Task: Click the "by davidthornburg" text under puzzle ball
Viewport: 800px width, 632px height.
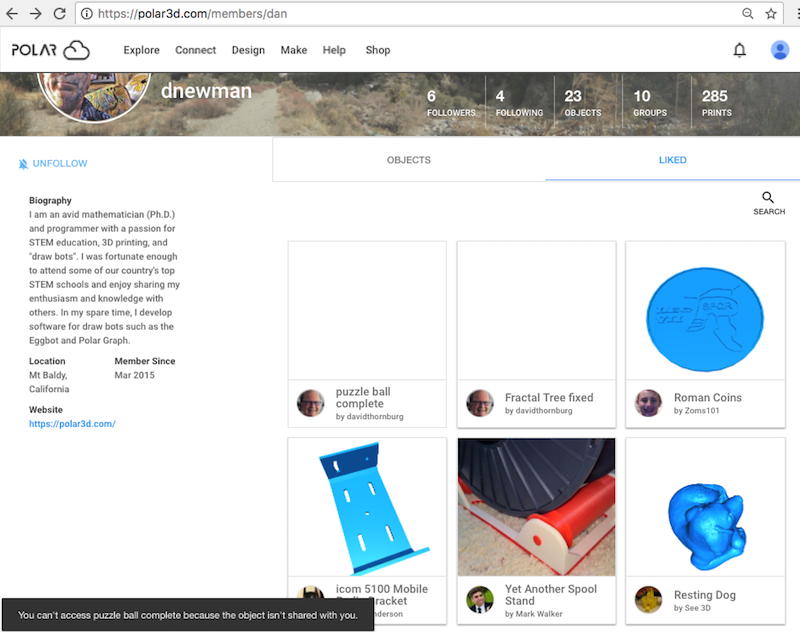Action: pyautogui.click(x=369, y=417)
